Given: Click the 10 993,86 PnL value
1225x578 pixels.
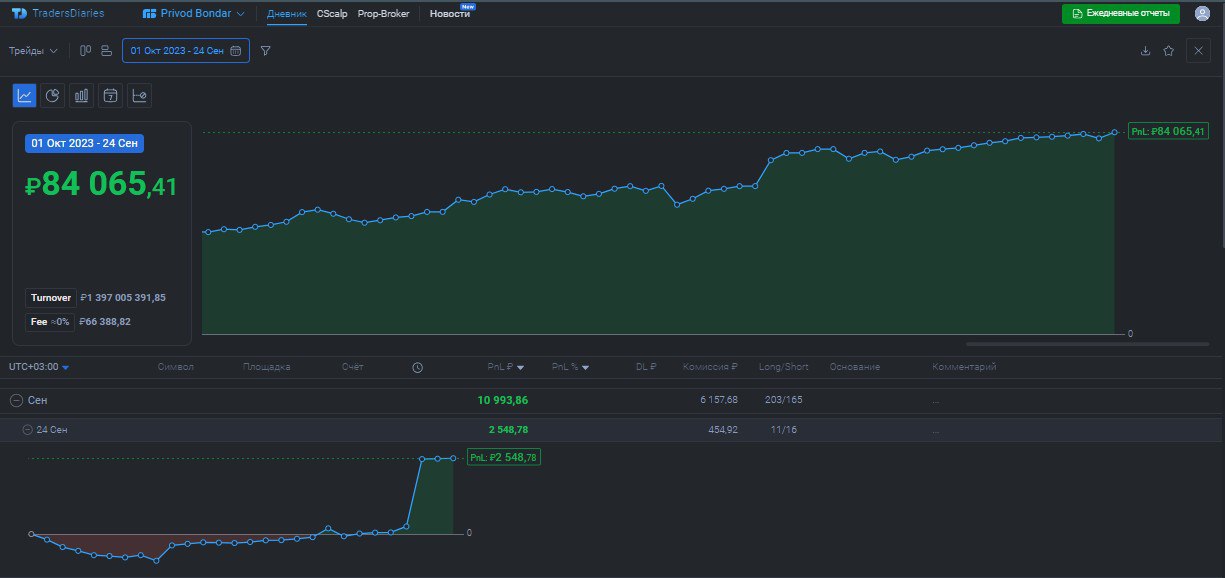Looking at the screenshot, I should point(503,400).
